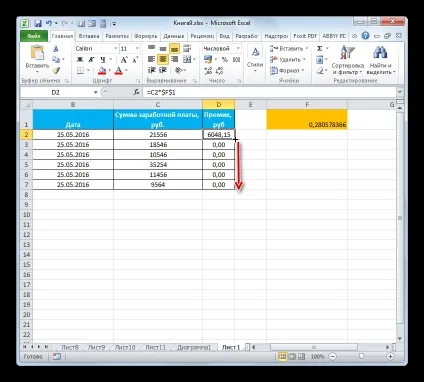Open the font size 11 dropdown

coord(137,49)
